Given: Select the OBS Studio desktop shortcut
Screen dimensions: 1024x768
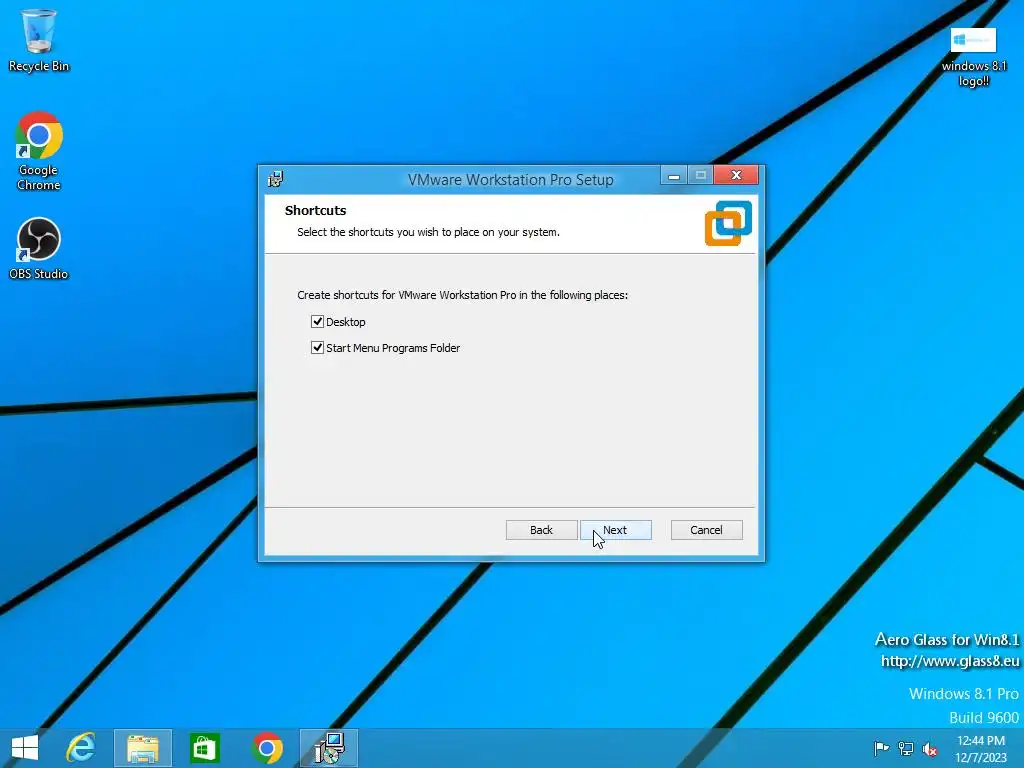Looking at the screenshot, I should click(x=39, y=249).
